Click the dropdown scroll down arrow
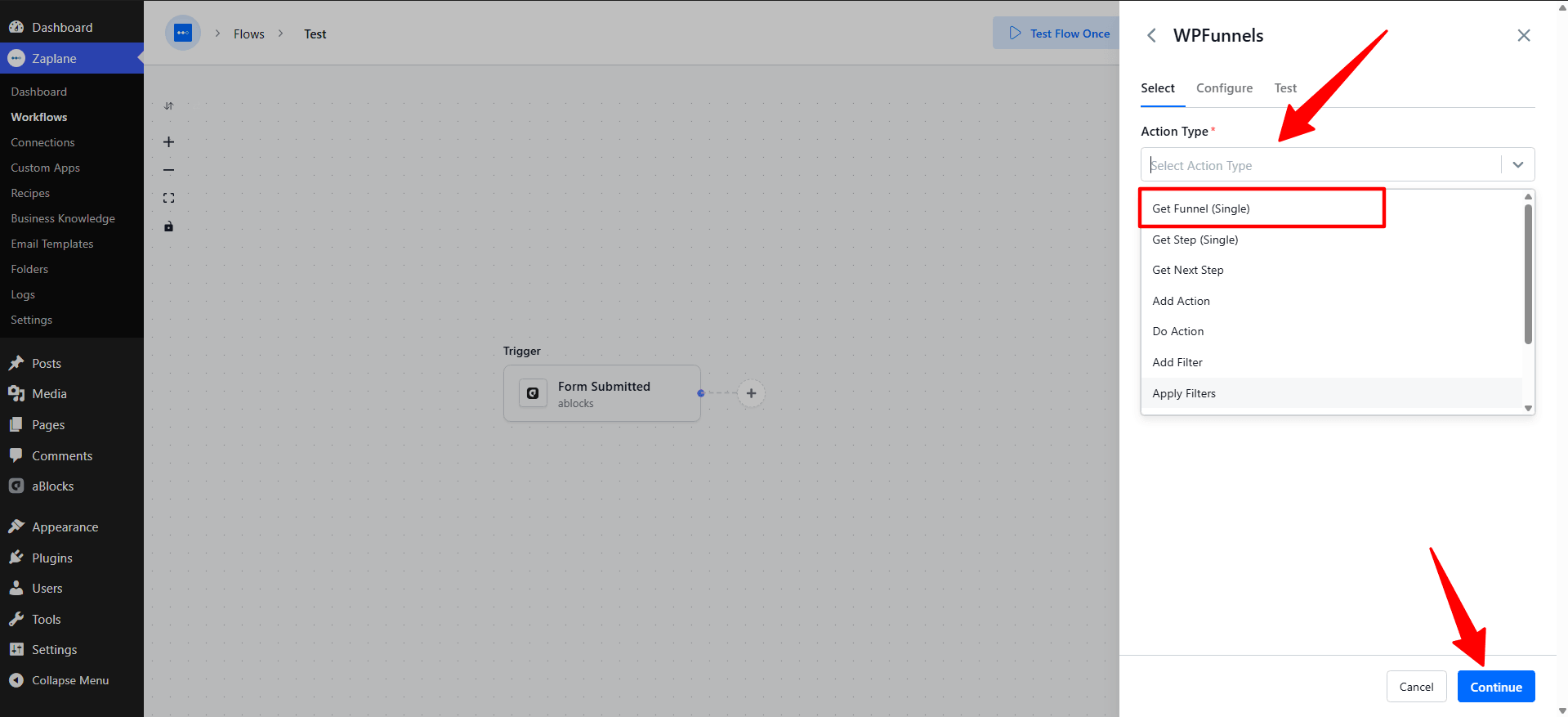The image size is (1568, 717). click(x=1528, y=408)
